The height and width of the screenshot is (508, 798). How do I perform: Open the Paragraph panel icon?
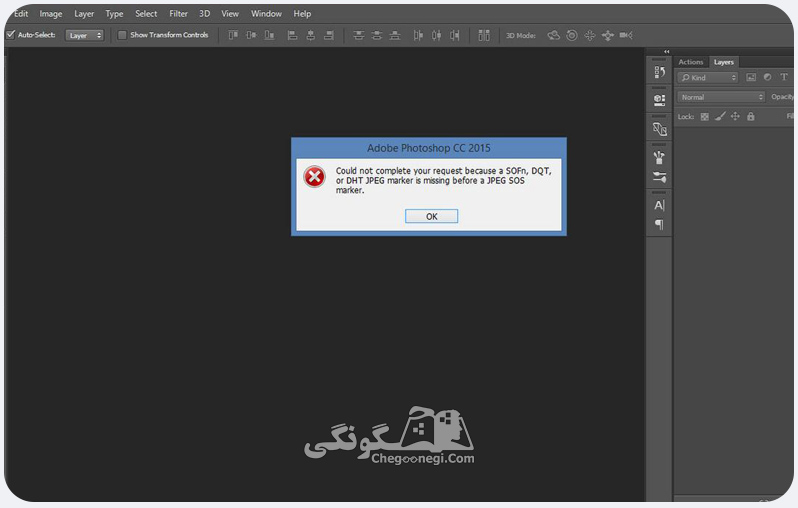pos(660,224)
